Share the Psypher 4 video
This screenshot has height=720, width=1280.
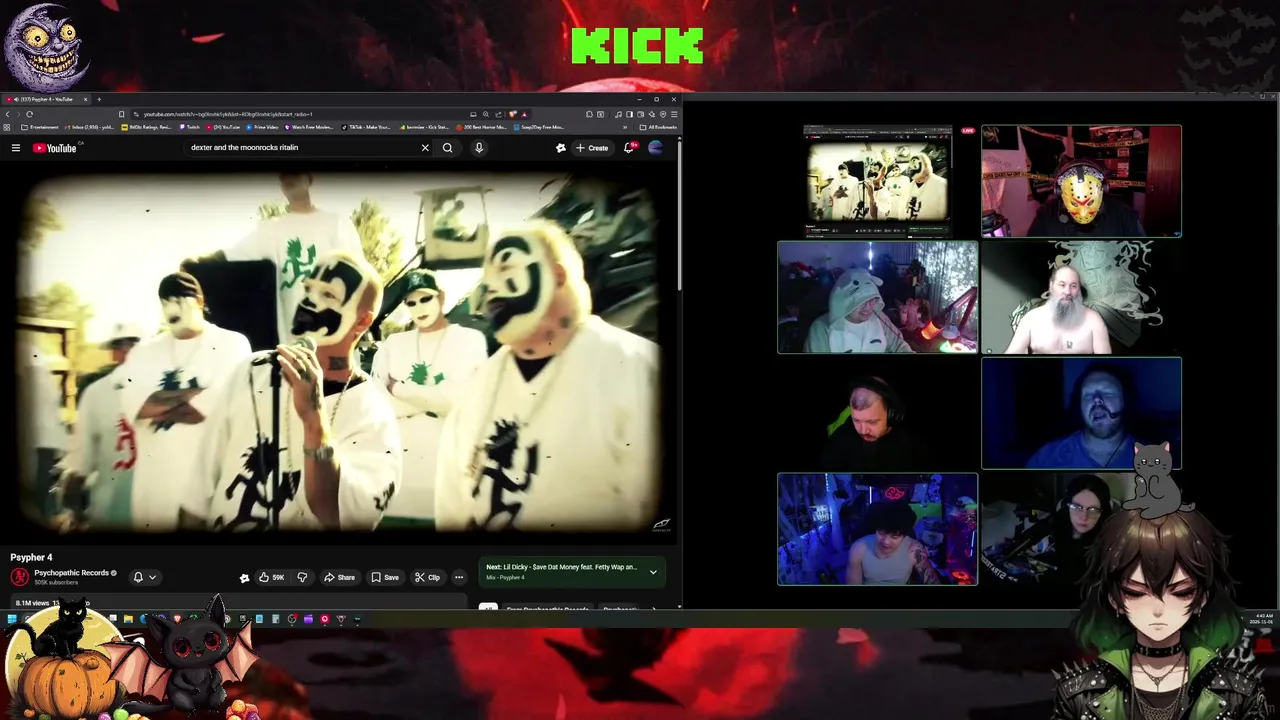(x=340, y=577)
